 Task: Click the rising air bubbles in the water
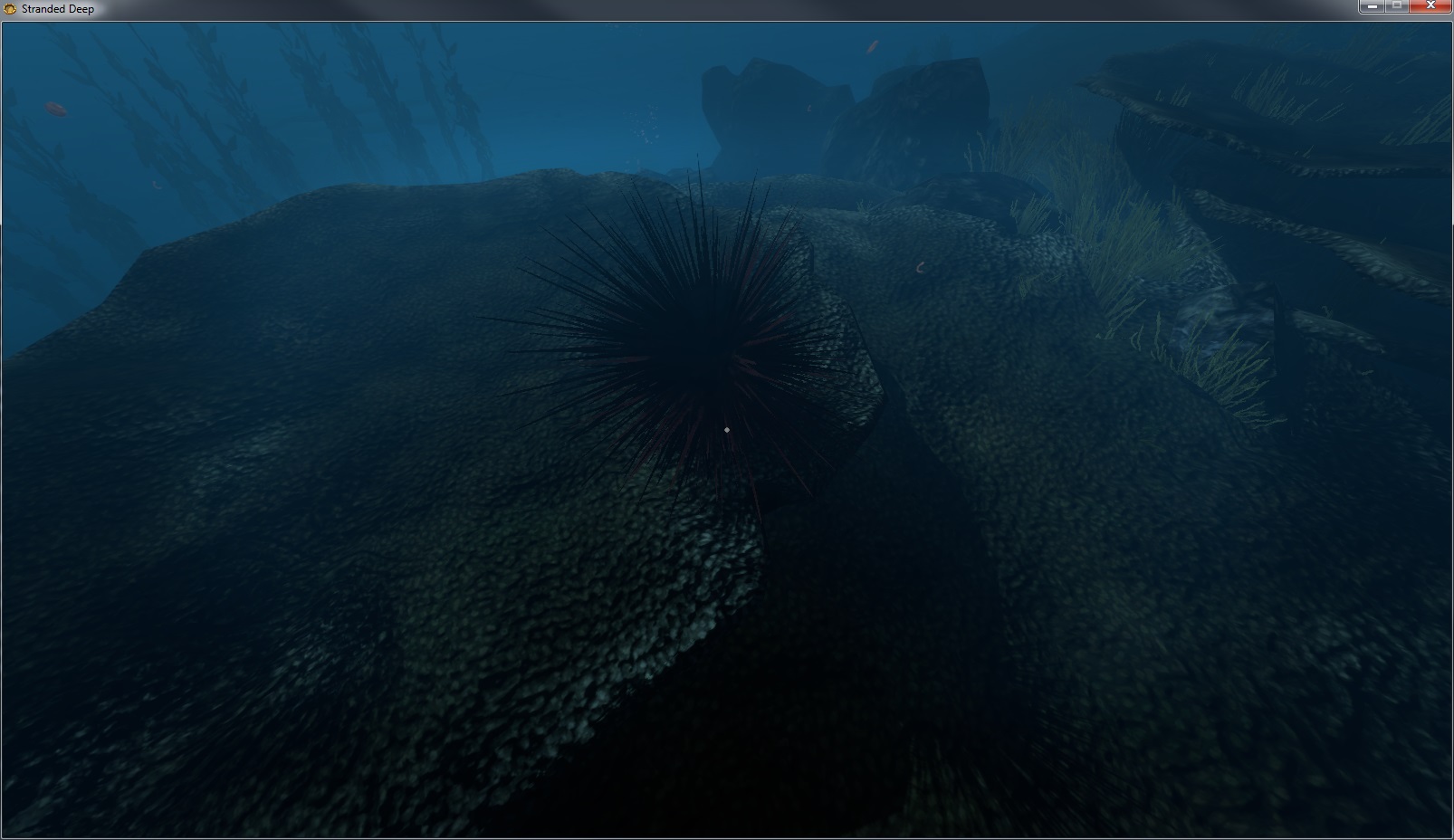(643, 127)
